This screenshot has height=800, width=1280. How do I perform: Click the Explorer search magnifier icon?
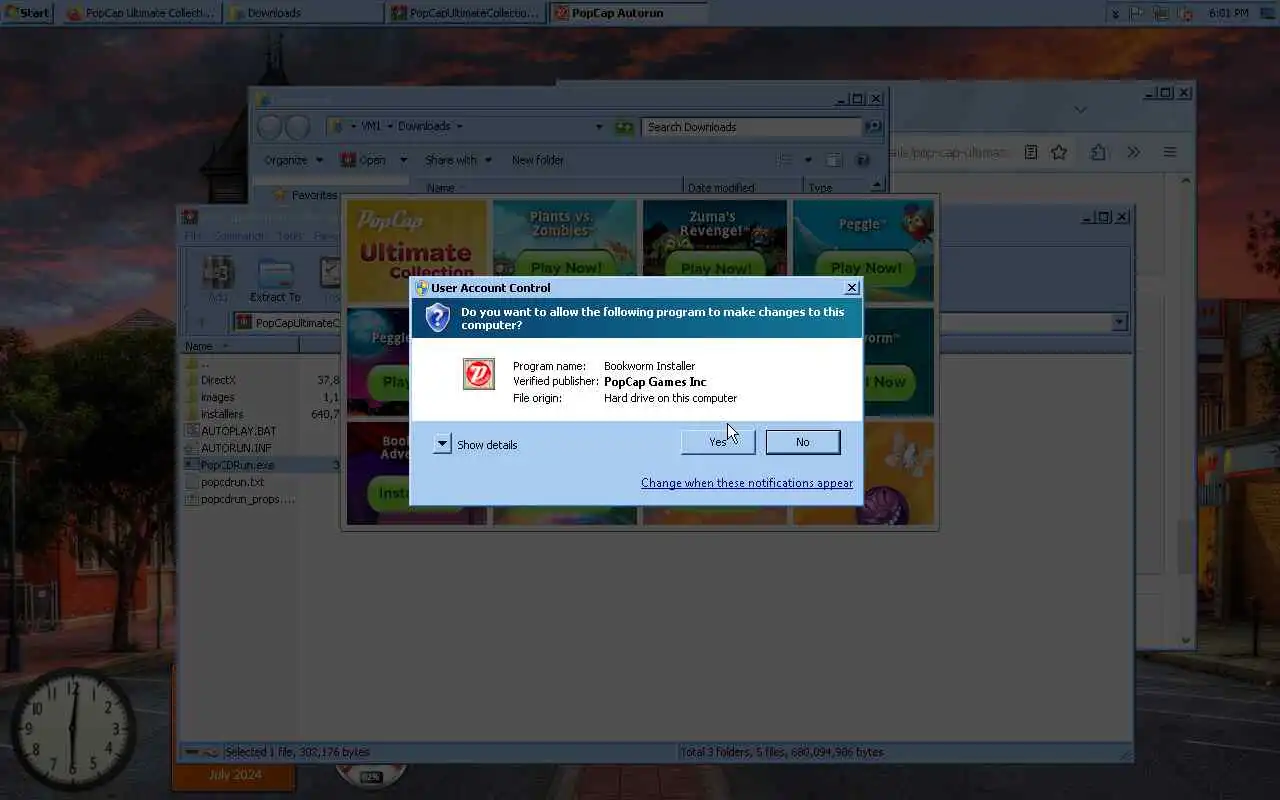(x=873, y=127)
